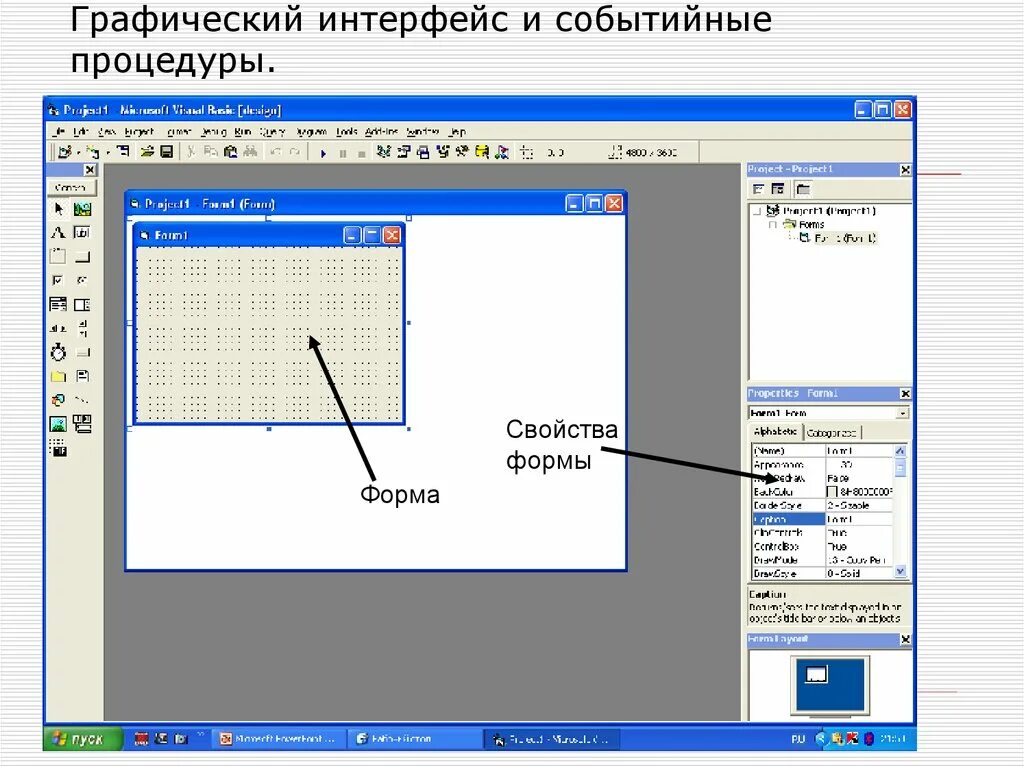The width and height of the screenshot is (1024, 767).
Task: Collapse the Project1 tree node
Action: point(758,211)
